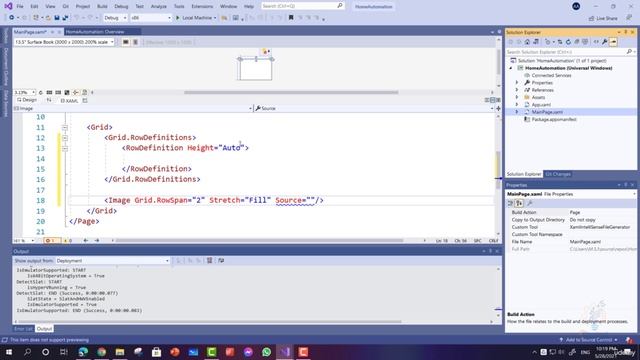640x360 pixels.
Task: Open Debug configuration dropdown
Action: (115, 18)
